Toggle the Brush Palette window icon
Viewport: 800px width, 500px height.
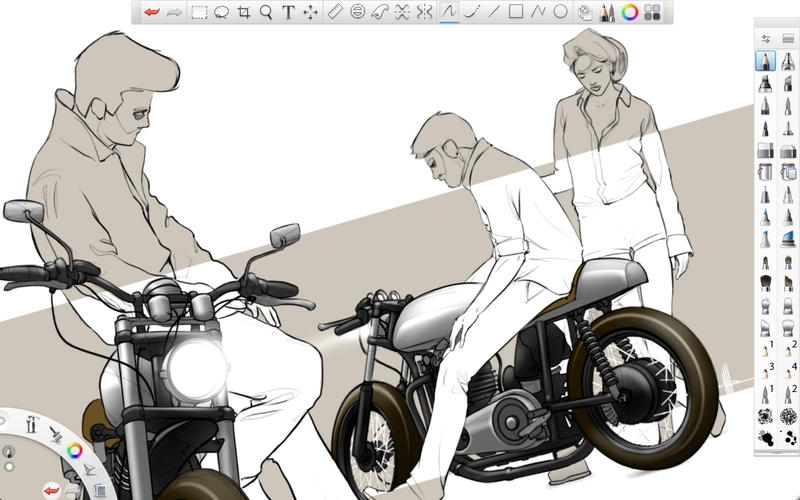tap(606, 12)
